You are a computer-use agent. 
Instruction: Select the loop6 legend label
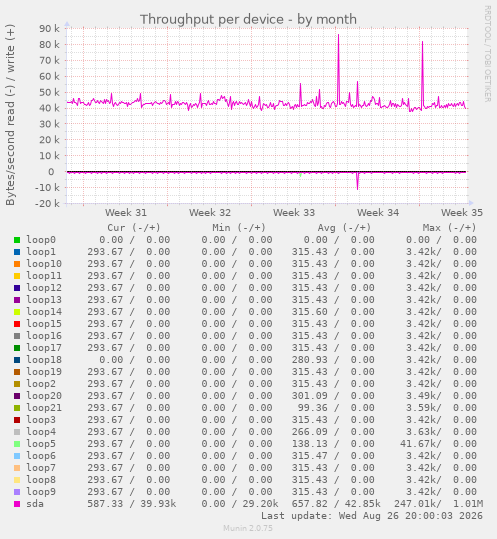[41, 456]
